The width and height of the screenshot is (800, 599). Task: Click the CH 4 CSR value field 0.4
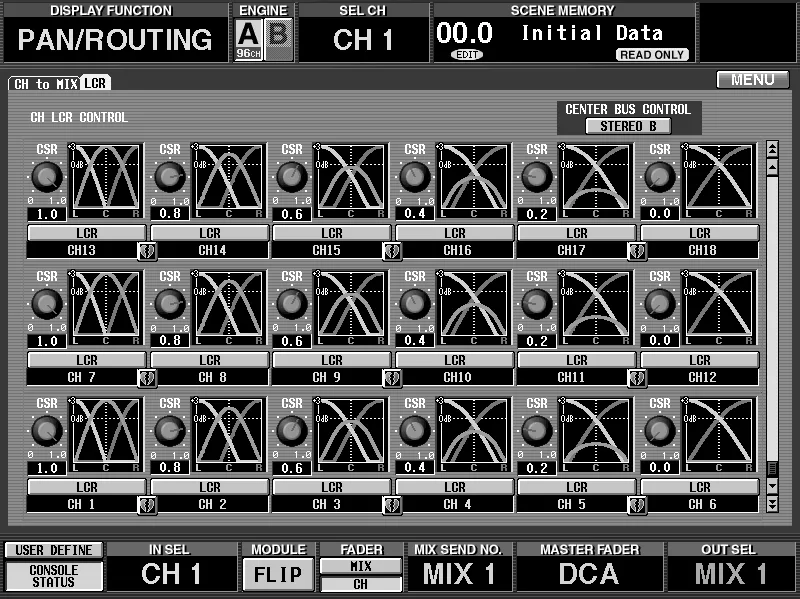pyautogui.click(x=414, y=467)
